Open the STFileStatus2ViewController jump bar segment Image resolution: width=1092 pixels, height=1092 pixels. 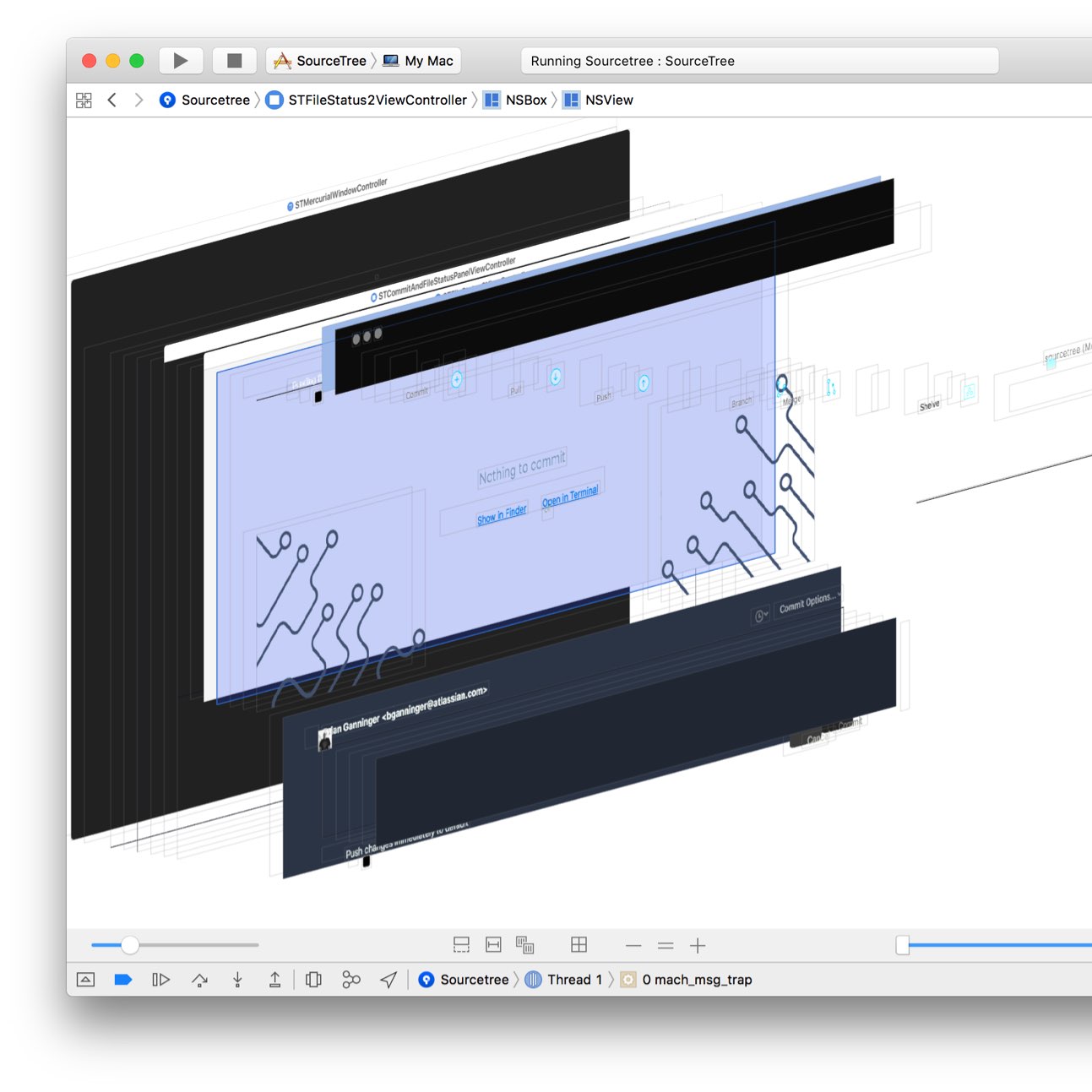pos(367,100)
